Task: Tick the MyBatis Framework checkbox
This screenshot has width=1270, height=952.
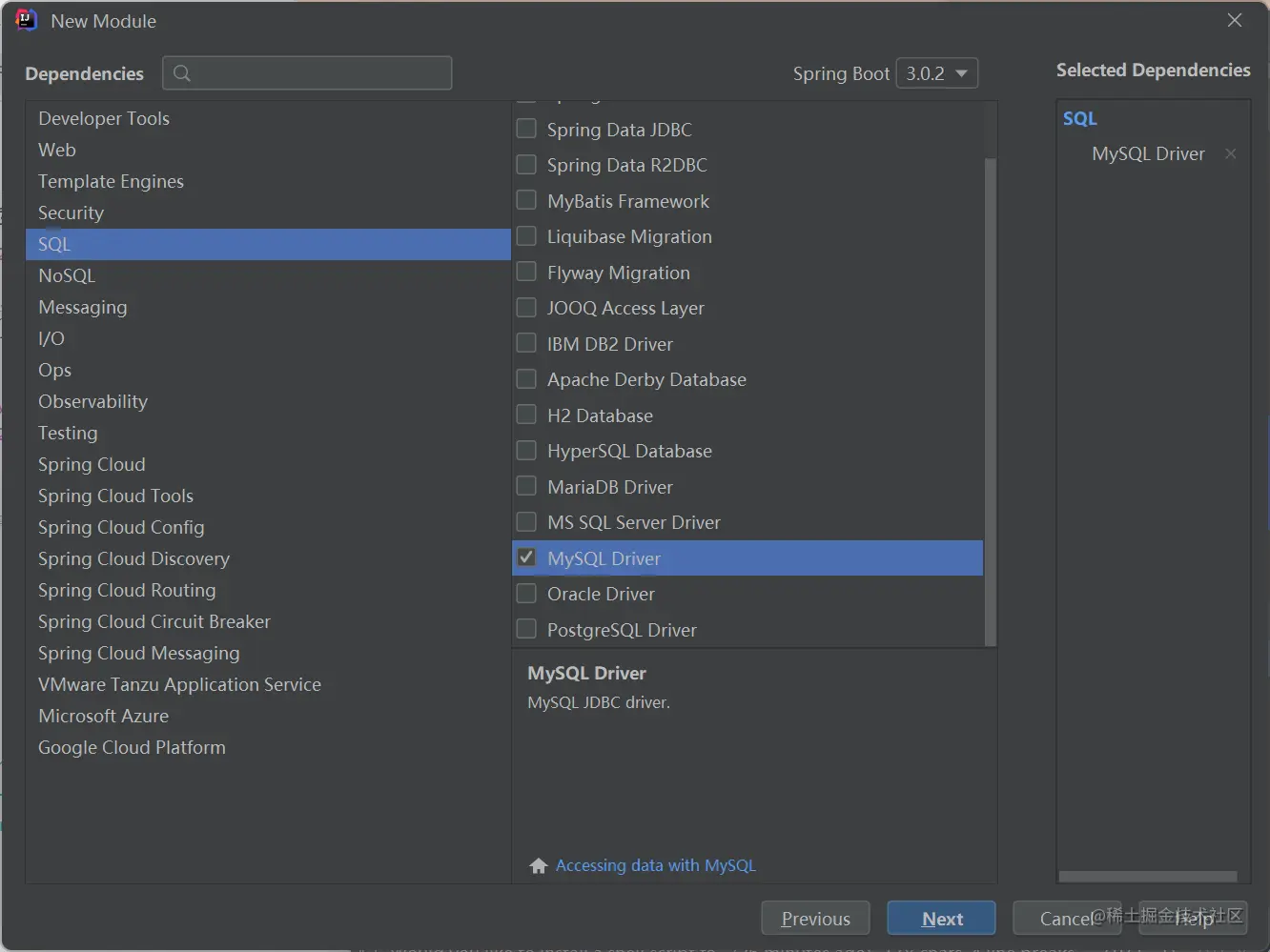Action: tap(526, 200)
